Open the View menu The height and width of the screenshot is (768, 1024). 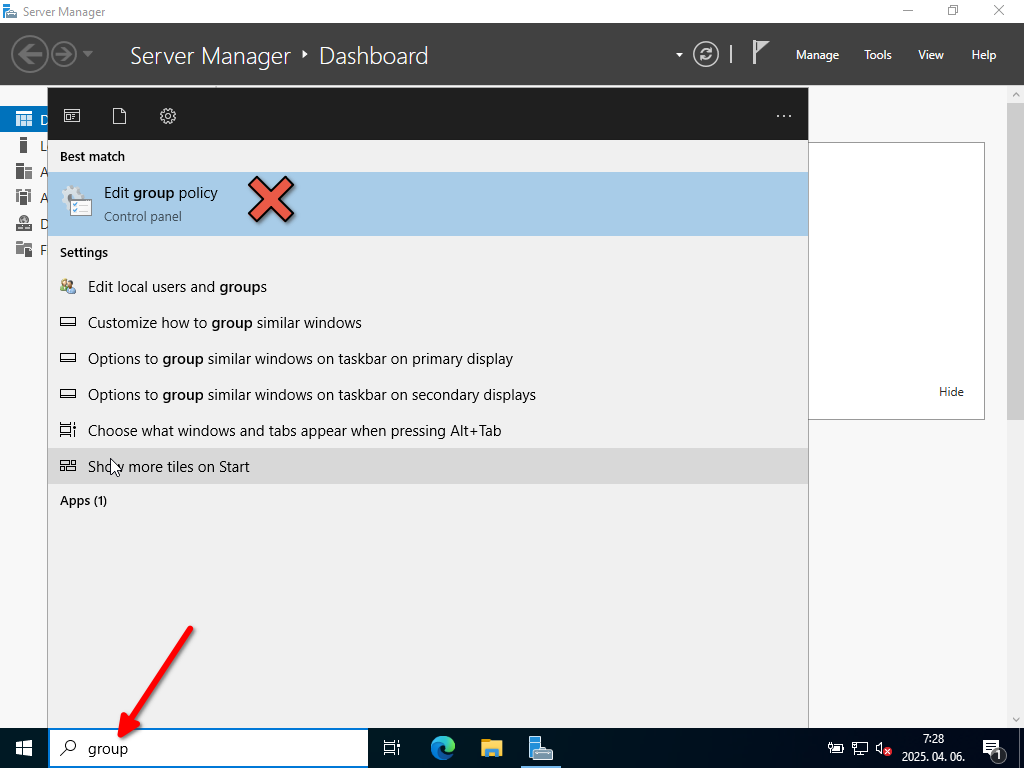click(931, 55)
